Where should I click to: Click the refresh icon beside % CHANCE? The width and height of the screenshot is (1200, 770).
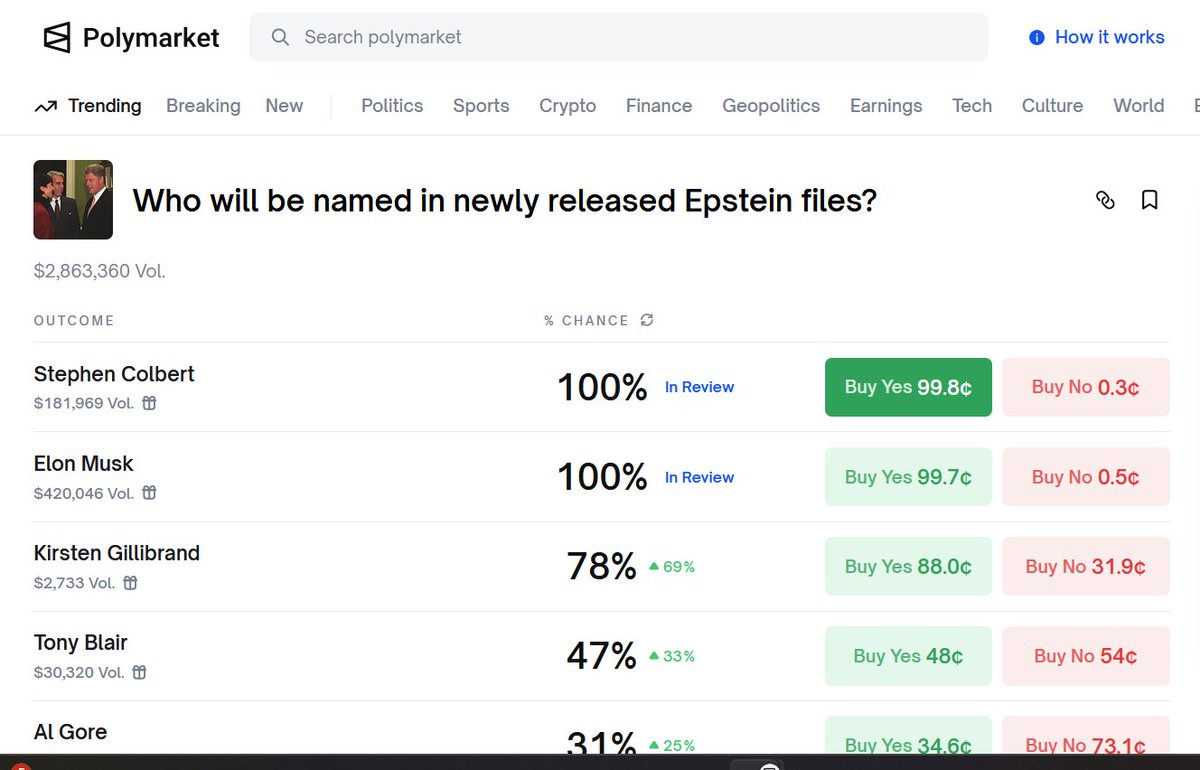click(647, 320)
